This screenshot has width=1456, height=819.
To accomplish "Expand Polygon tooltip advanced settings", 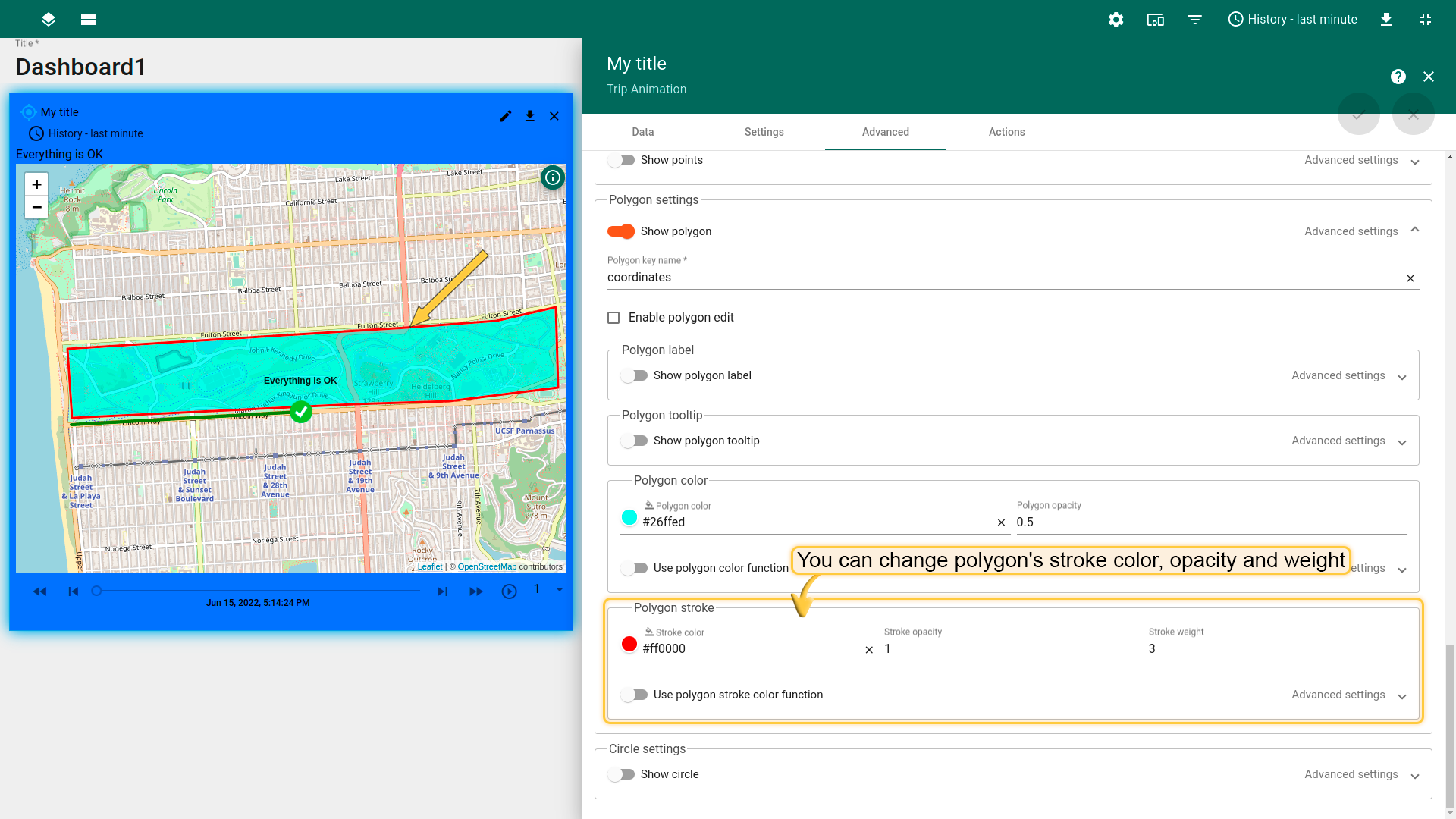I will tap(1402, 441).
